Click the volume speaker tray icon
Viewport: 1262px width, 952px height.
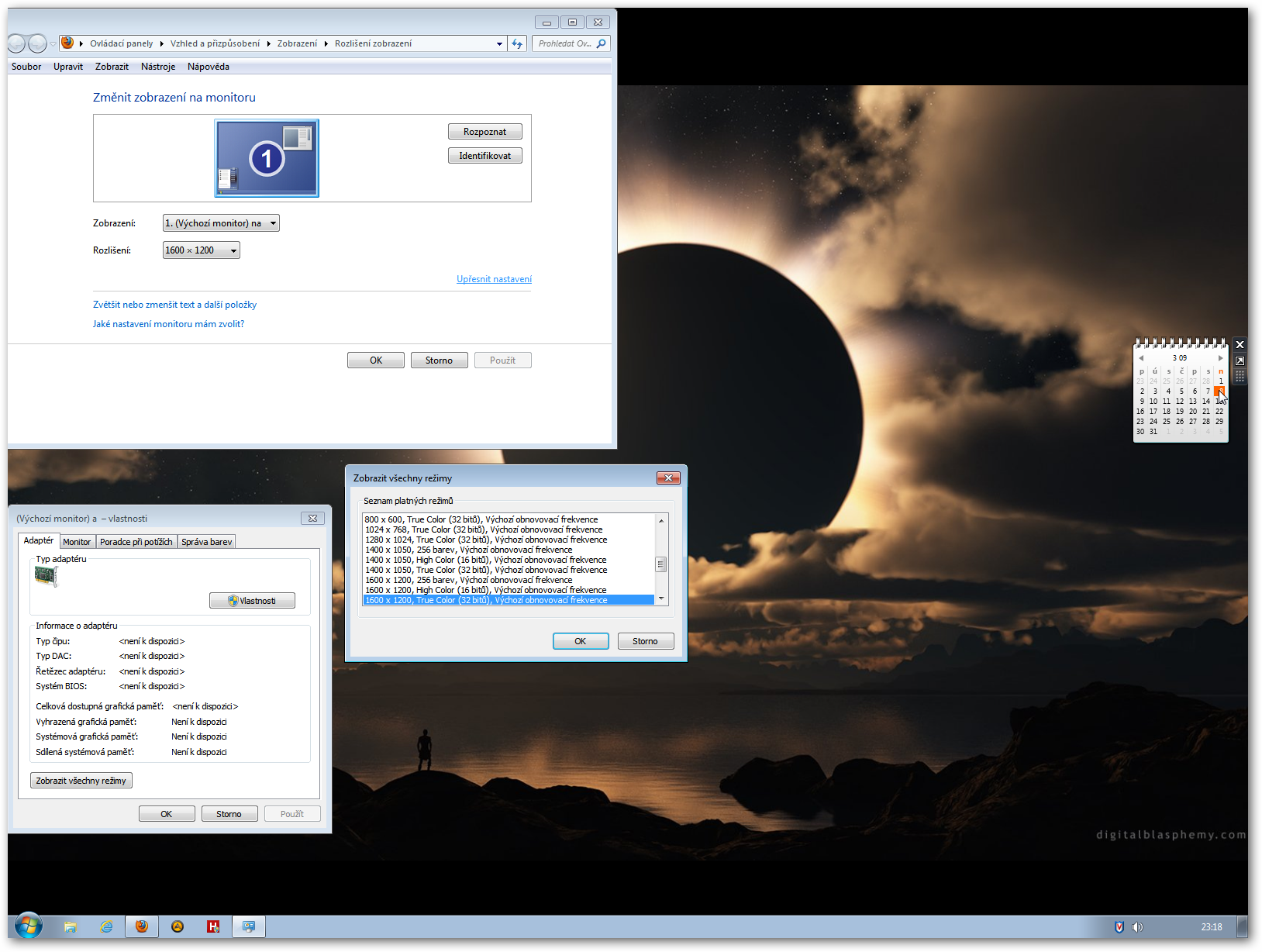(1137, 927)
